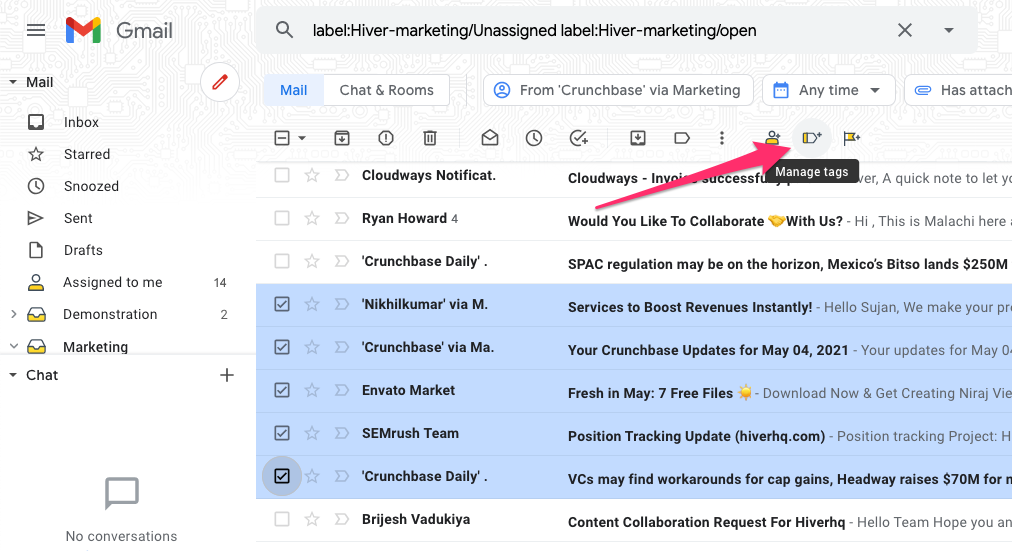
Task: Uncheck the Envato Market email
Action: (x=282, y=390)
